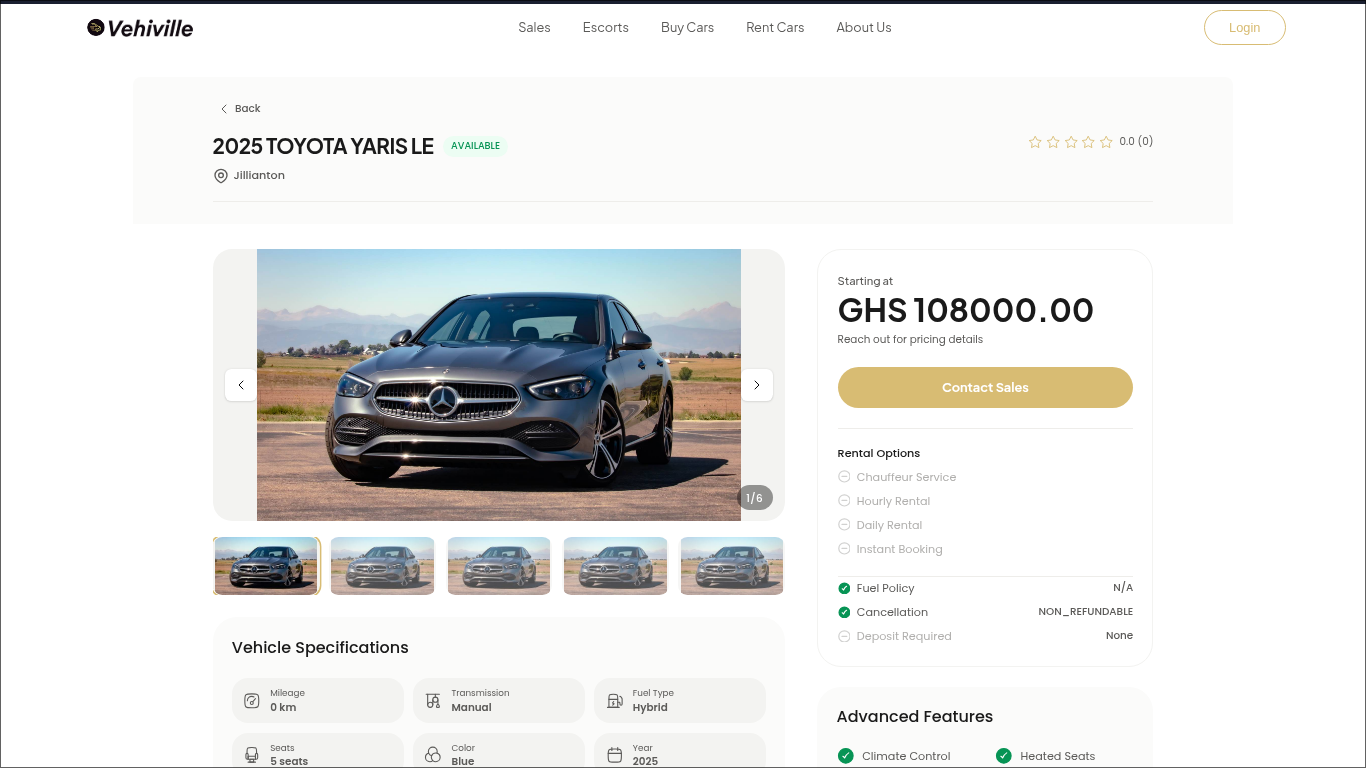Go to Buy Cars page
1366x768 pixels.
click(x=687, y=28)
